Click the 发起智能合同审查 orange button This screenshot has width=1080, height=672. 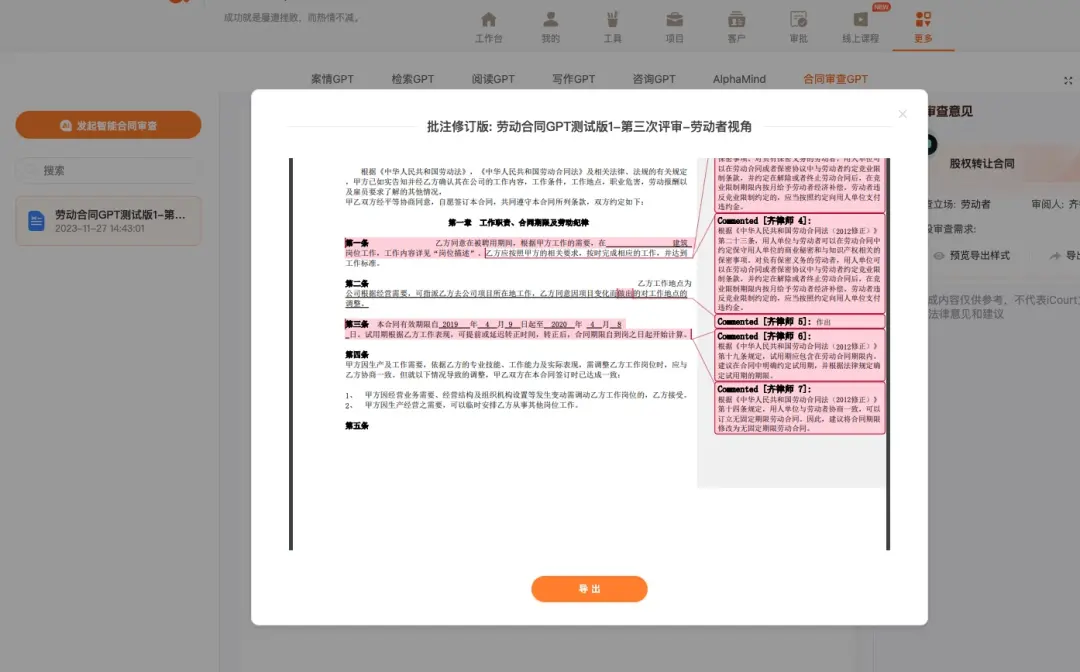pyautogui.click(x=108, y=125)
